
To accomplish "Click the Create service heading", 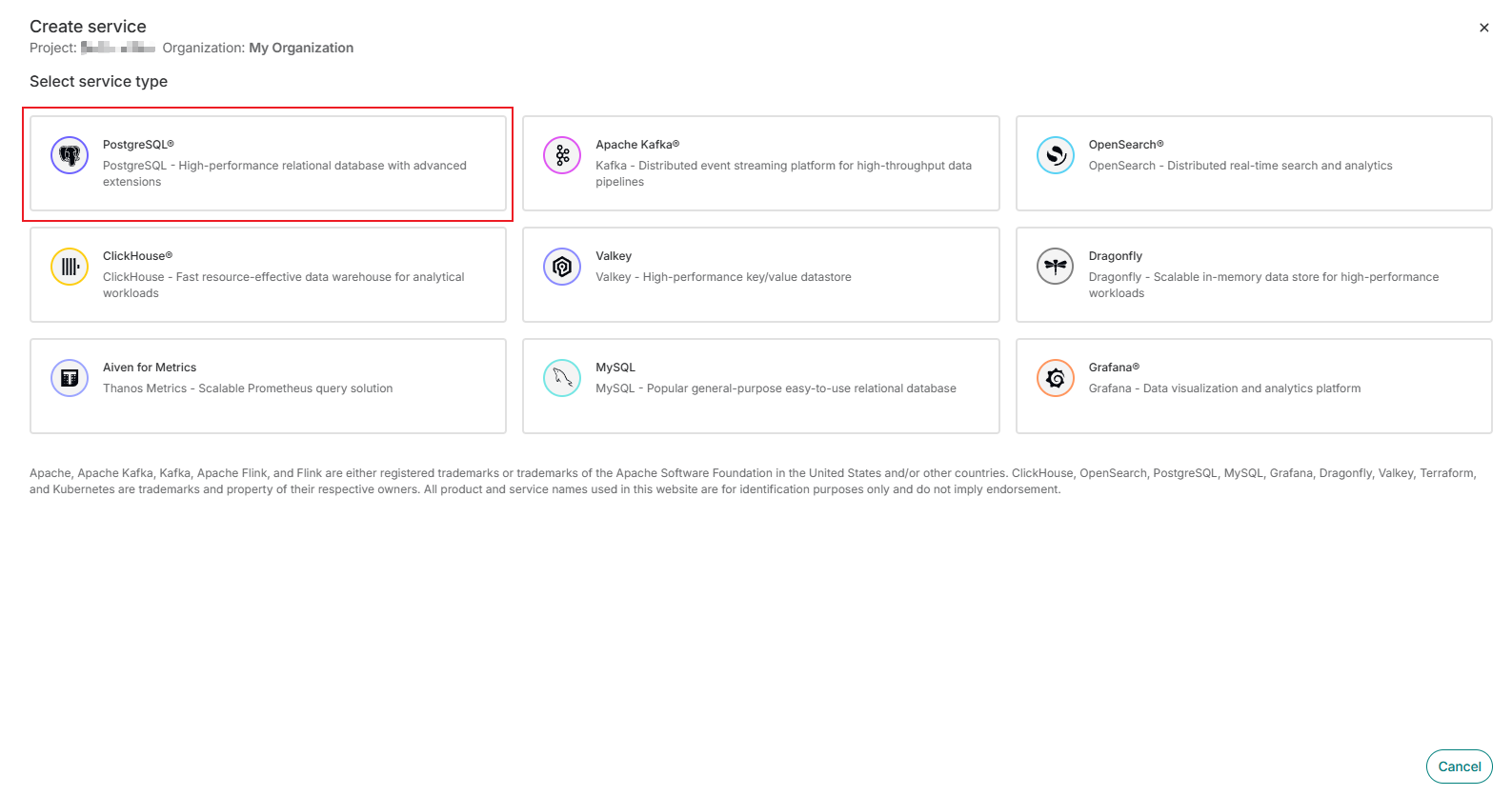I will (88, 27).
